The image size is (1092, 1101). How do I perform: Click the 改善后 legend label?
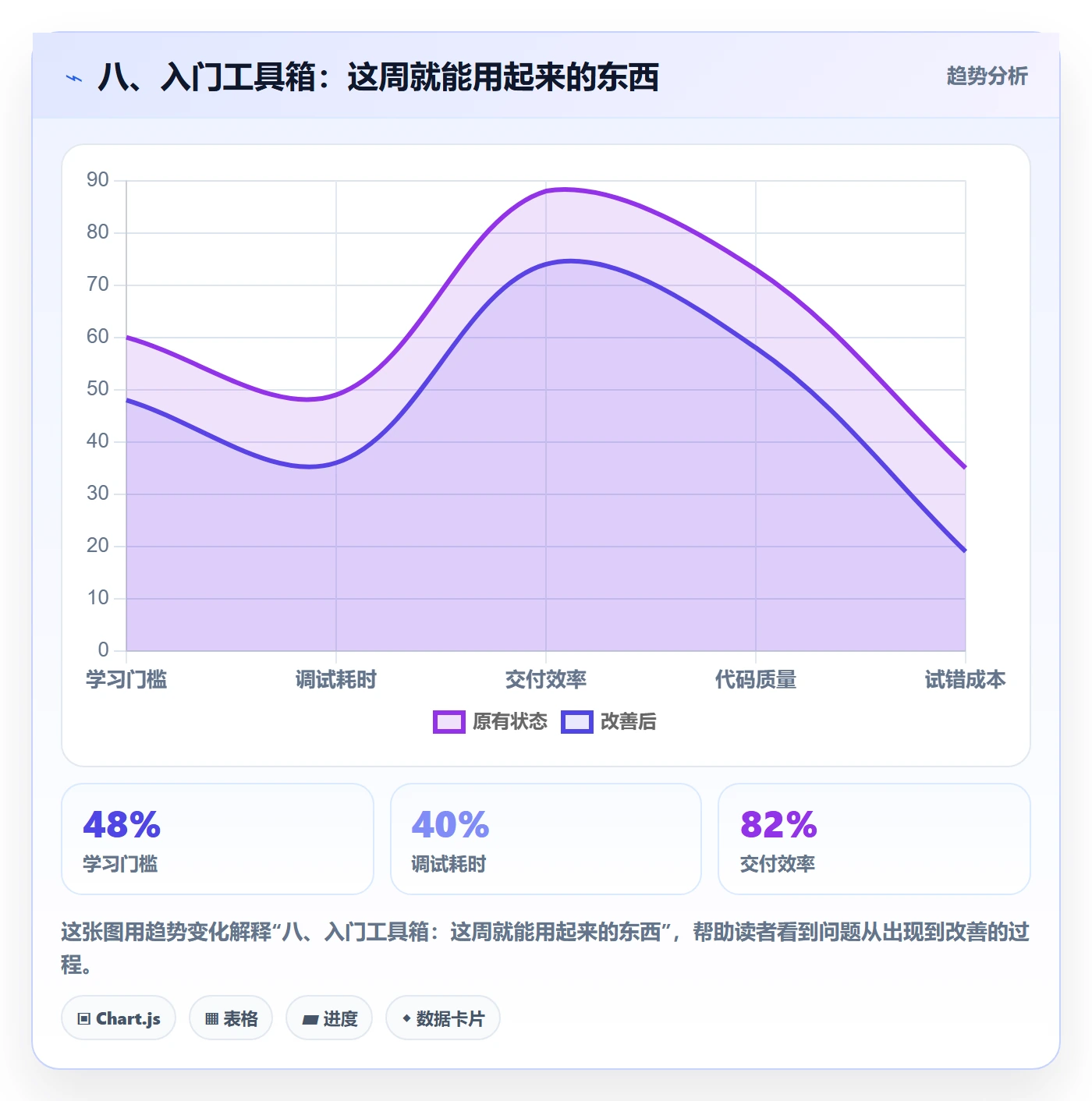(x=629, y=722)
